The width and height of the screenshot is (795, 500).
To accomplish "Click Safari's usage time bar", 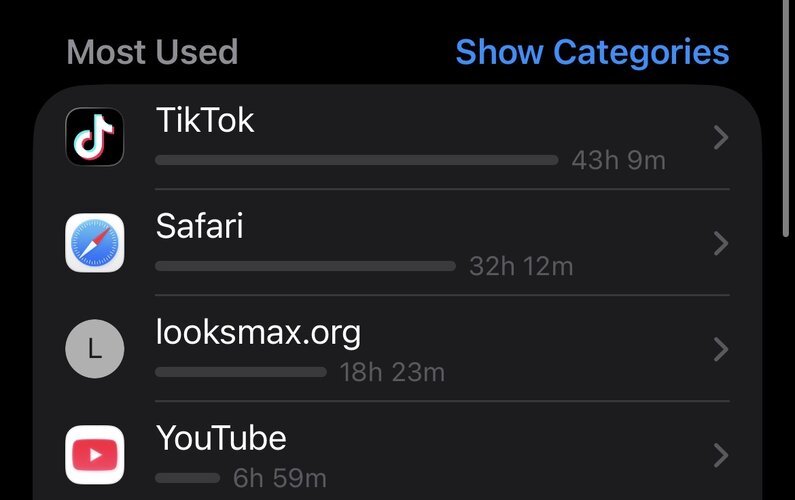I will [x=305, y=266].
